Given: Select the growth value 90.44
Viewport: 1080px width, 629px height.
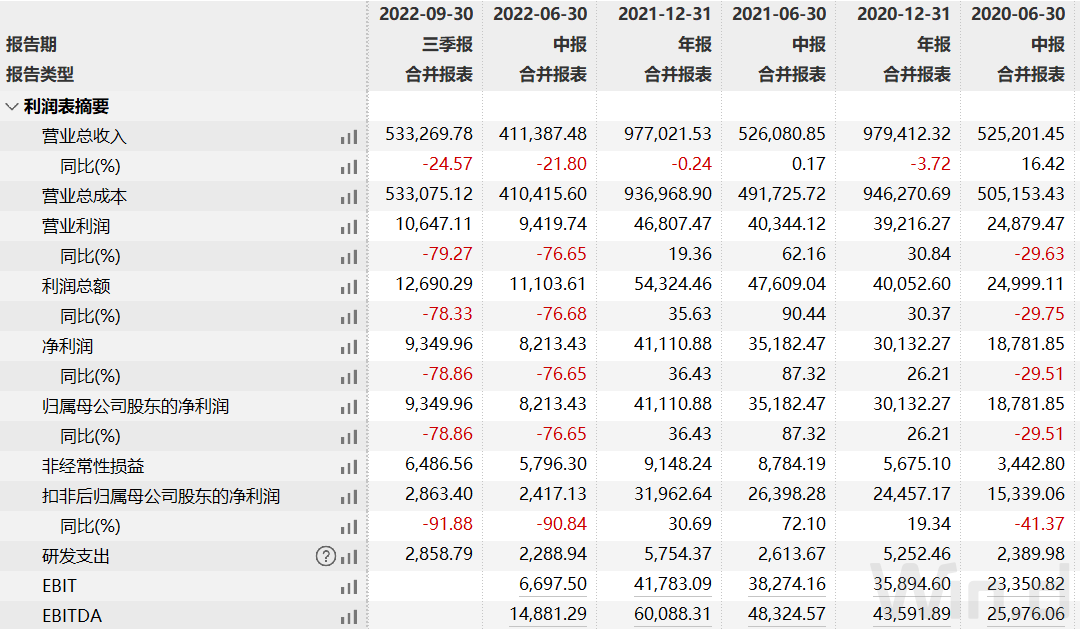Looking at the screenshot, I should [804, 313].
